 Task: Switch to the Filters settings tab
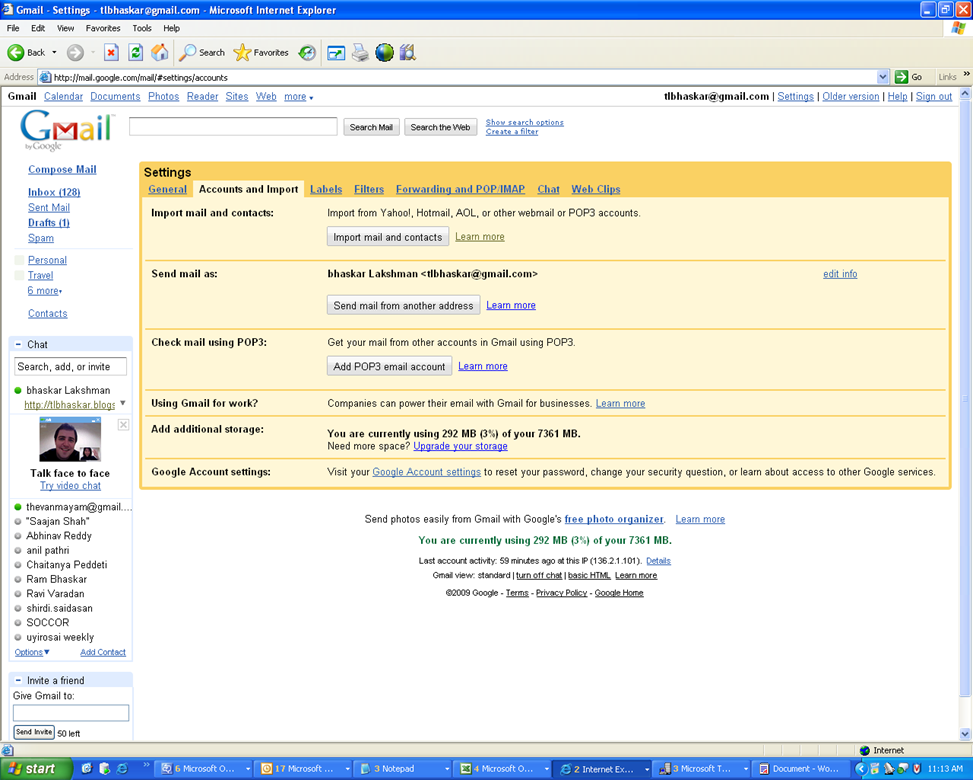369,189
